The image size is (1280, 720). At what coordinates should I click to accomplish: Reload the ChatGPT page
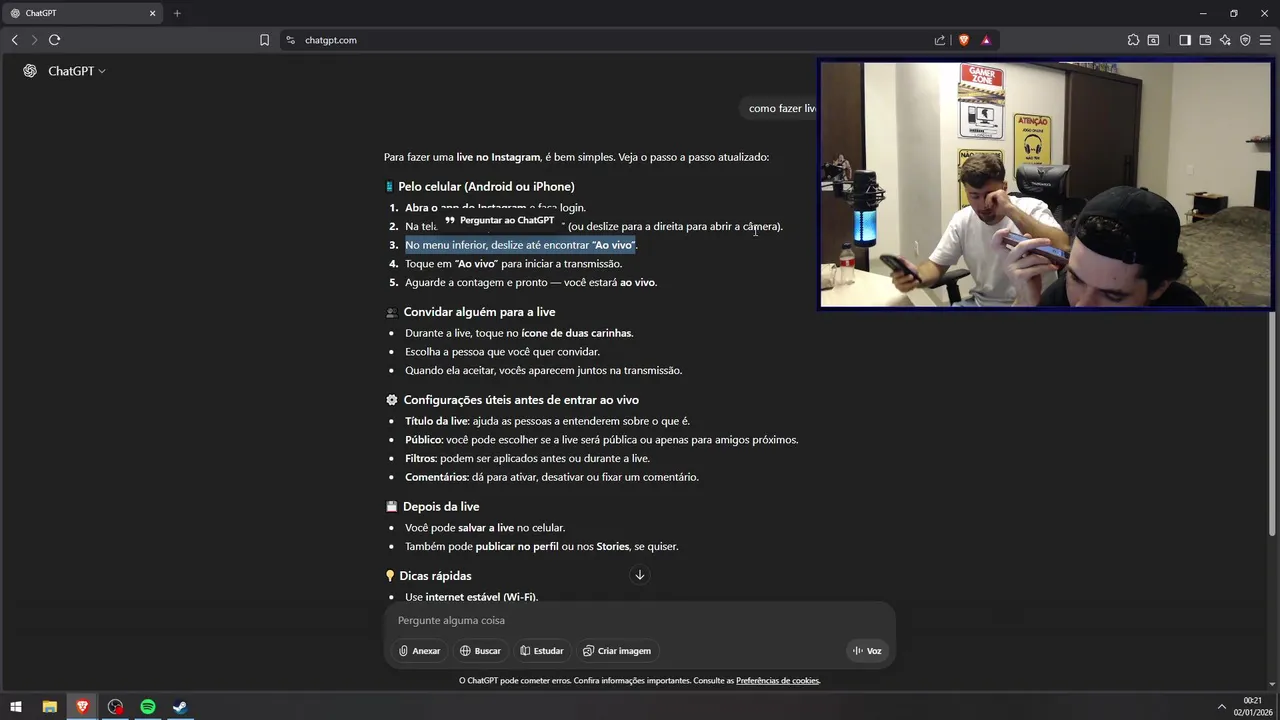click(54, 40)
